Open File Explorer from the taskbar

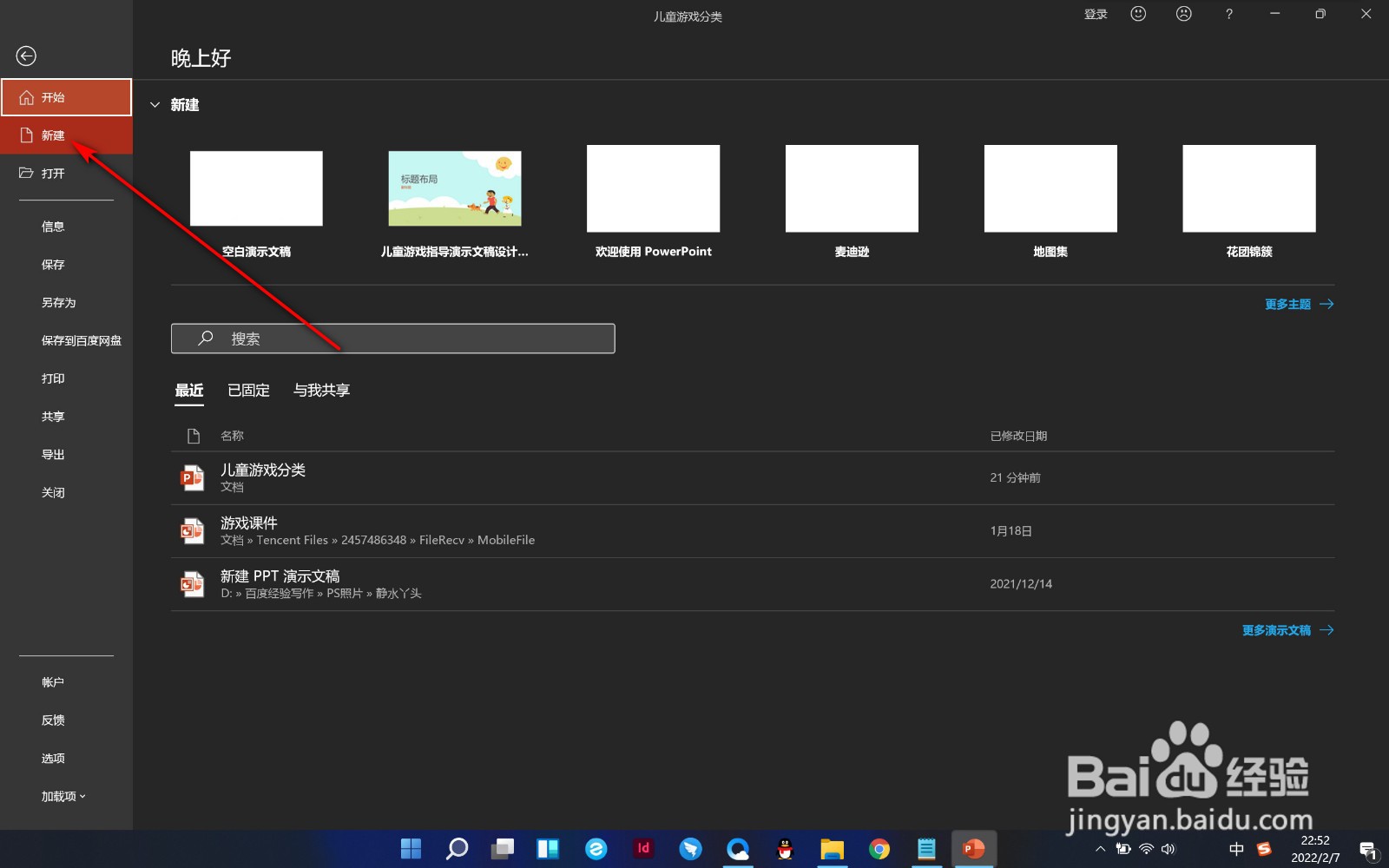click(832, 849)
